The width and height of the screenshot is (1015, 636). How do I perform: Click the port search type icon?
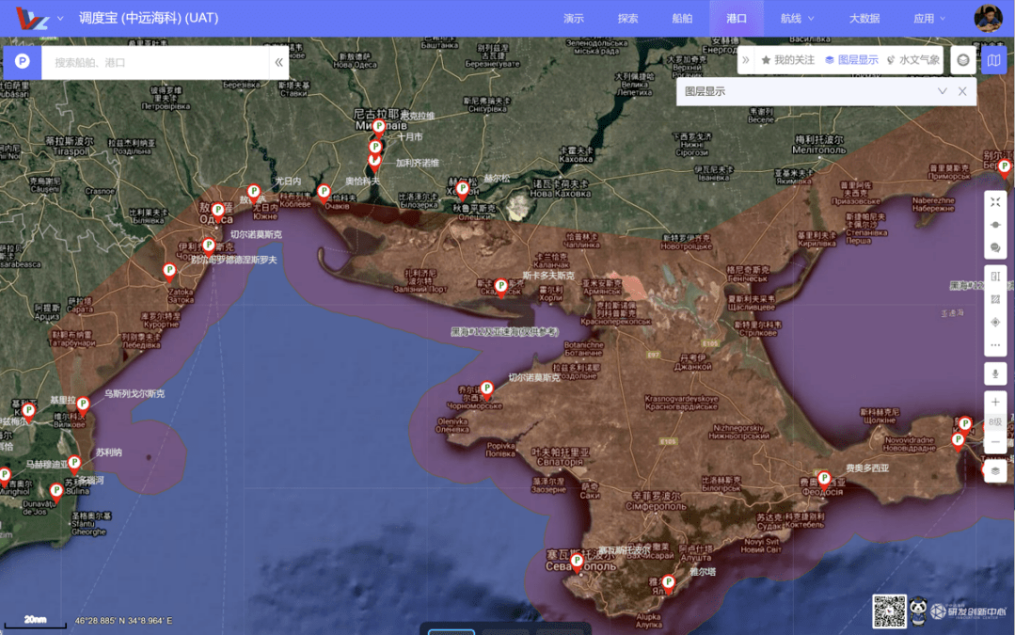pos(22,62)
